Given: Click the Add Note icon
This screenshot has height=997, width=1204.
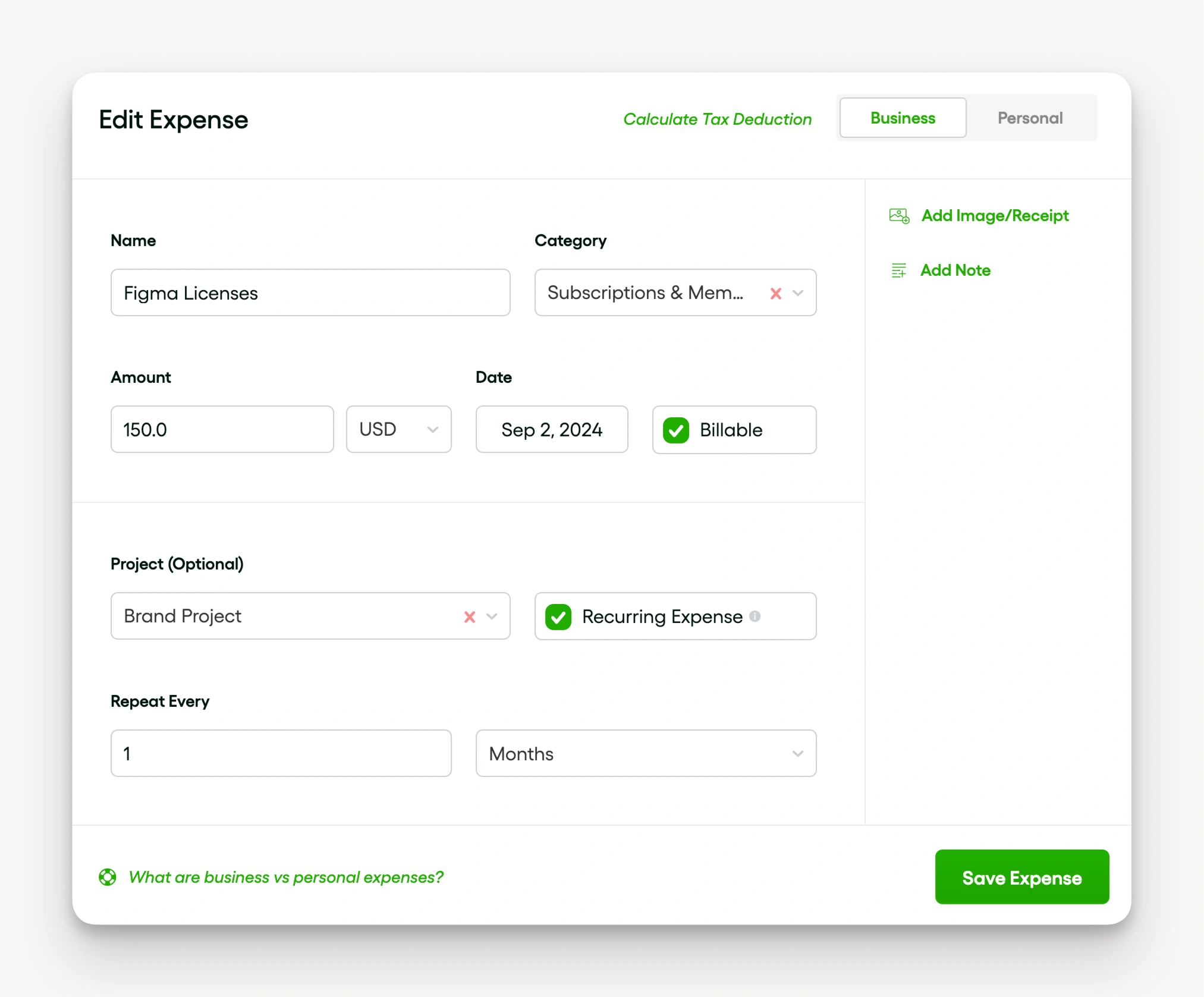Looking at the screenshot, I should pos(898,271).
